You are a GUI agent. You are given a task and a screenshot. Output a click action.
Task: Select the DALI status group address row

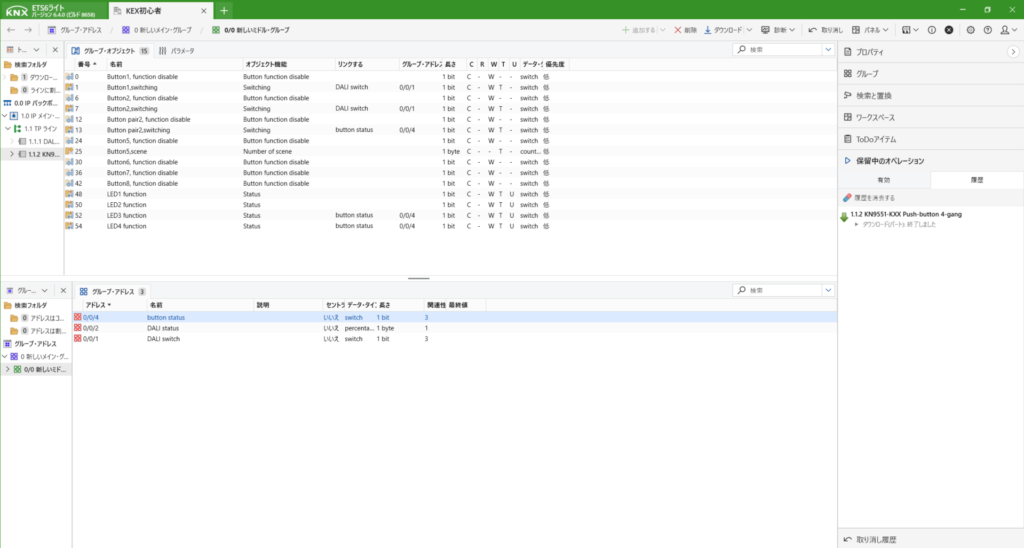pos(163,328)
